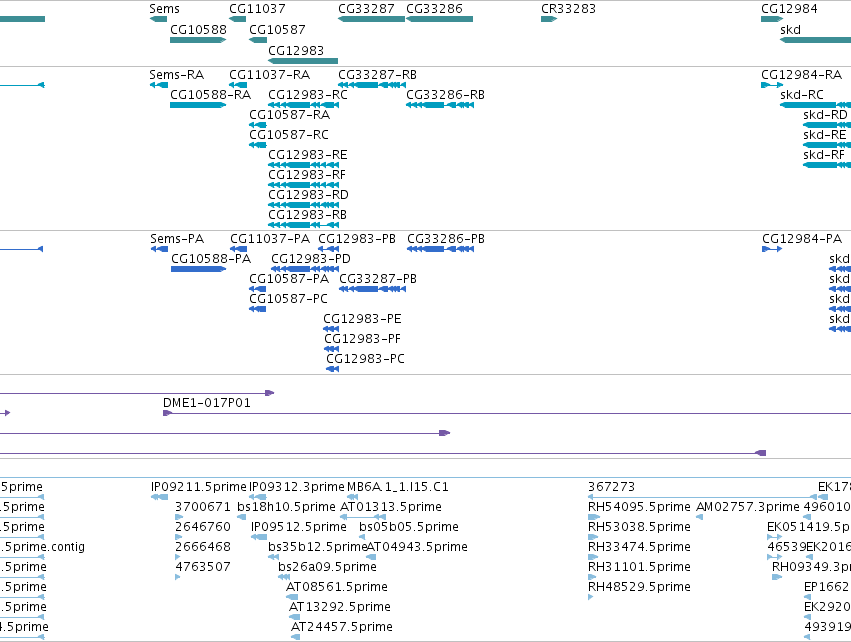Image resolution: width=851 pixels, height=642 pixels.
Task: Select transcript CG12983-RE
Action: (x=308, y=155)
